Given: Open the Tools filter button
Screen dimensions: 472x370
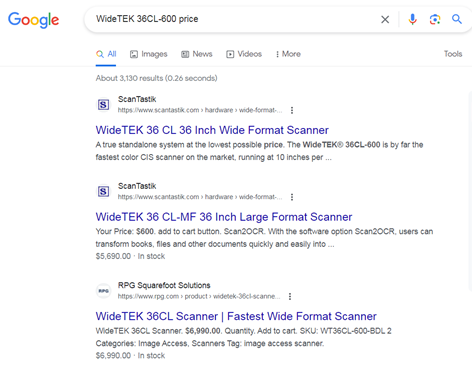Looking at the screenshot, I should [453, 54].
